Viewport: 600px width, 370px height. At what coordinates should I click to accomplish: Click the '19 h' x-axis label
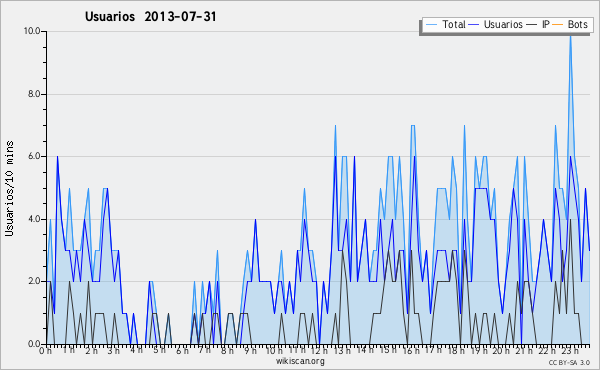click(x=479, y=351)
